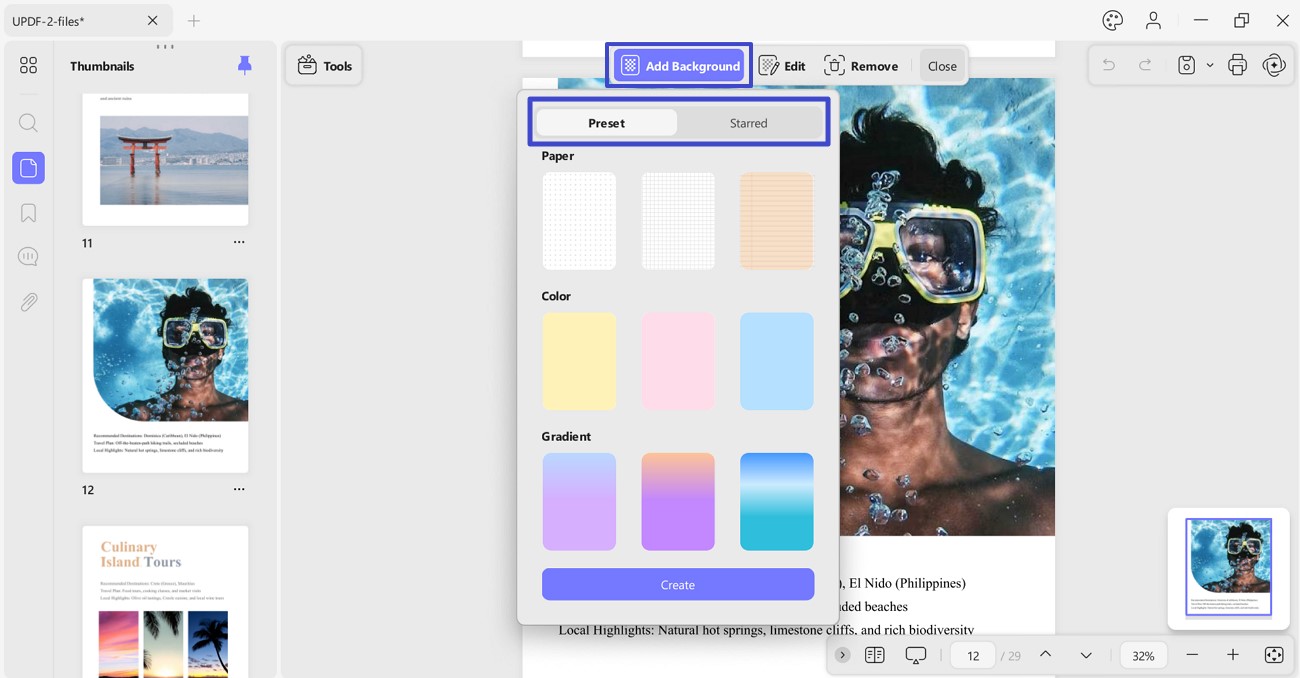The height and width of the screenshot is (678, 1300).
Task: Click the Close button in background toolbar
Action: (x=942, y=66)
